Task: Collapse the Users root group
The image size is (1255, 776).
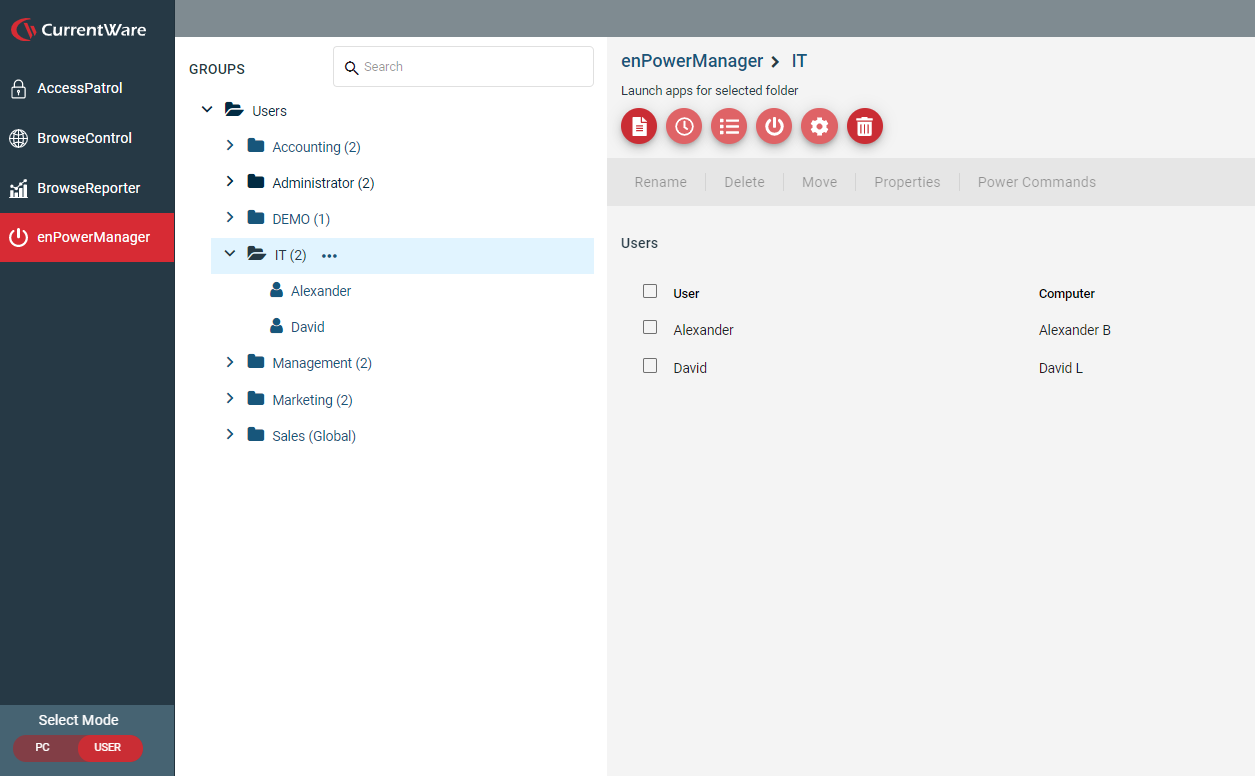Action: [x=207, y=110]
